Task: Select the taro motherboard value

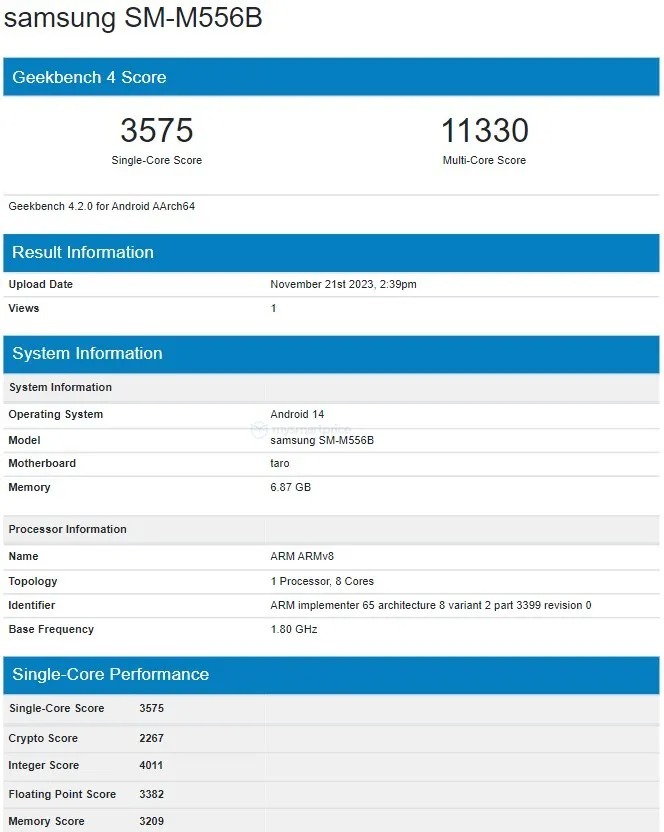Action: (x=280, y=463)
